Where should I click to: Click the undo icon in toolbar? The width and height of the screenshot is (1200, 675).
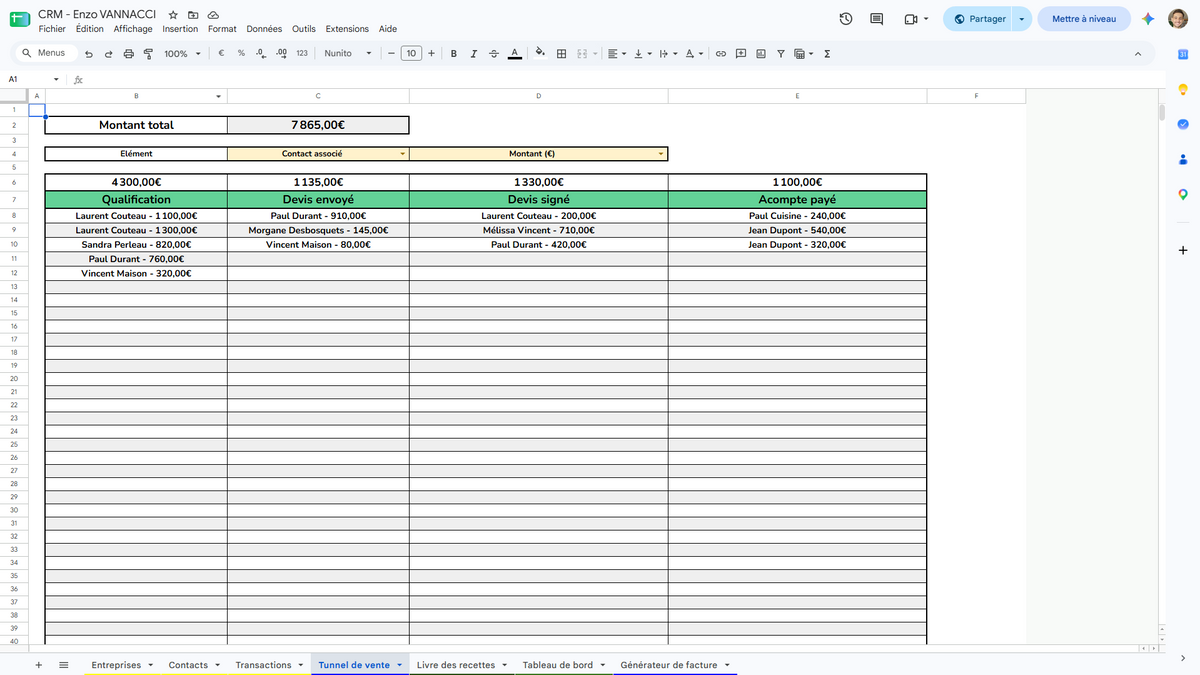[x=89, y=53]
